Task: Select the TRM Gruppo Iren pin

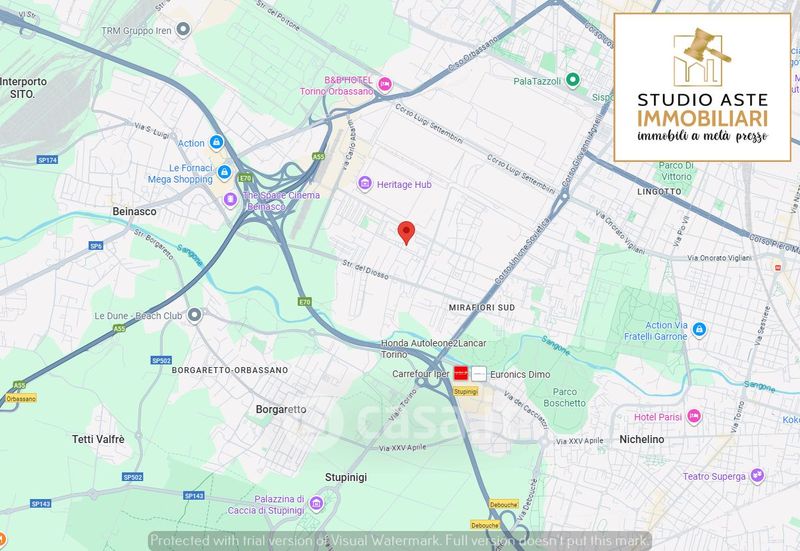Action: (183, 30)
